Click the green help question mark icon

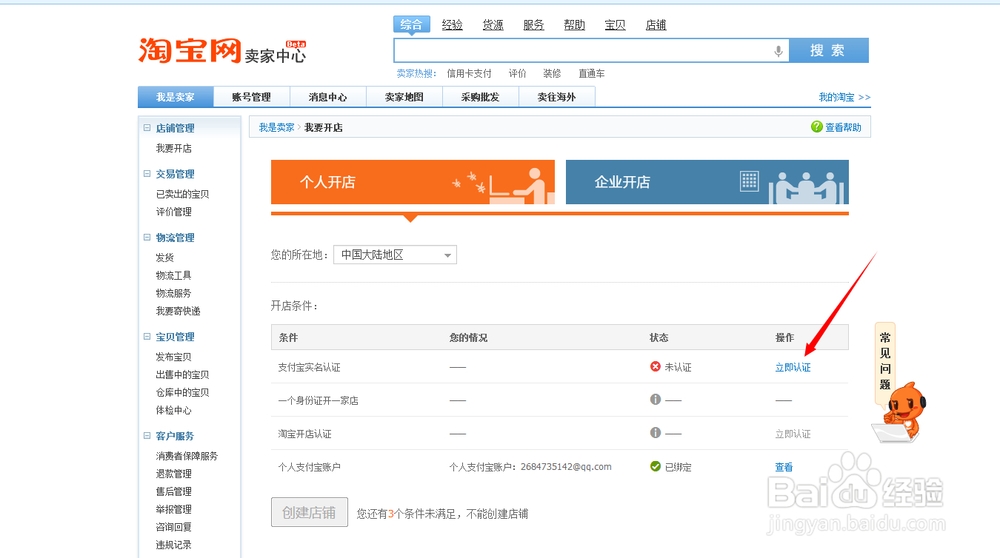click(x=816, y=127)
